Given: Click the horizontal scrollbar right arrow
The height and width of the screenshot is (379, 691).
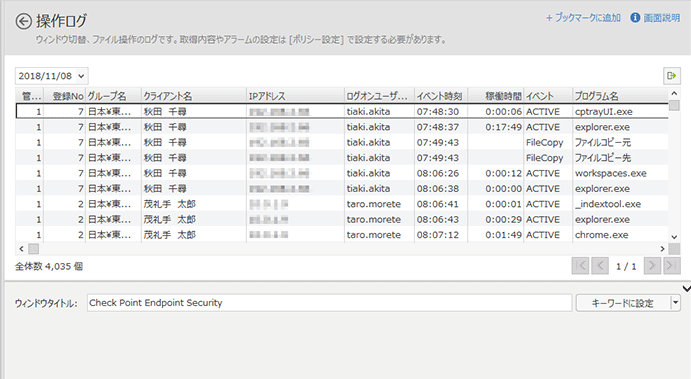Looking at the screenshot, I should point(662,249).
